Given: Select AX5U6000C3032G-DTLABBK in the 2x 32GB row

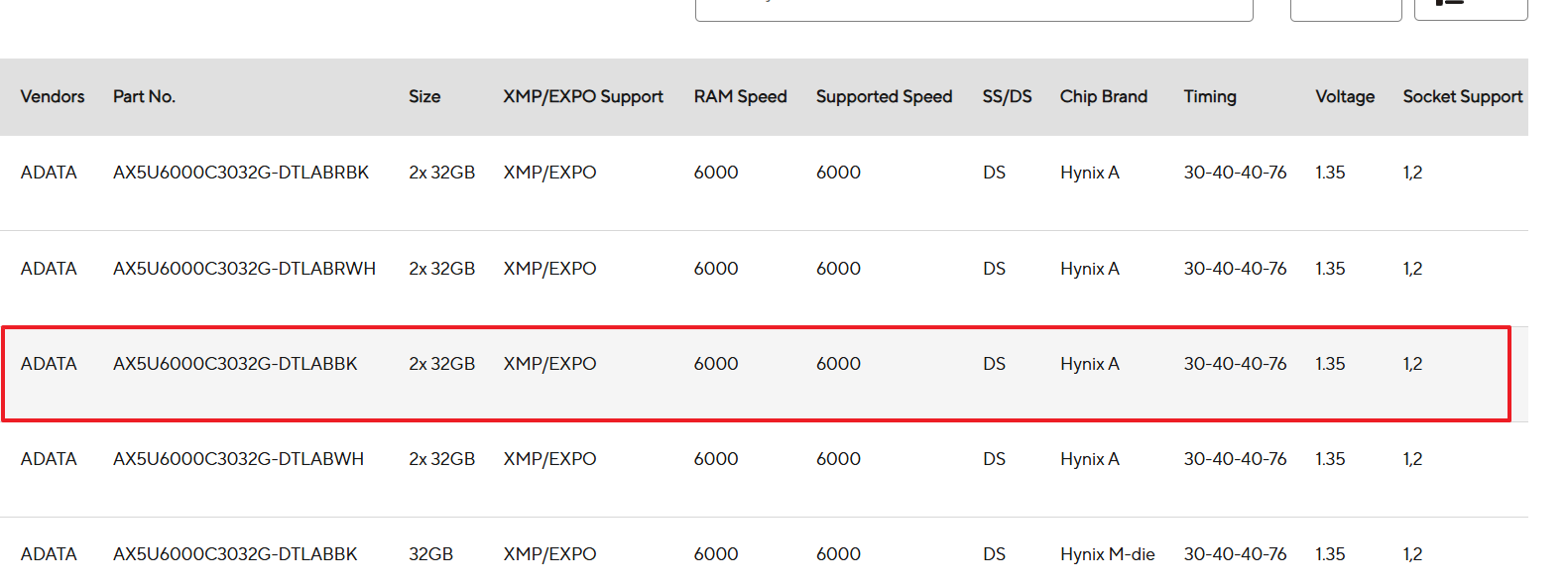Looking at the screenshot, I should [235, 364].
